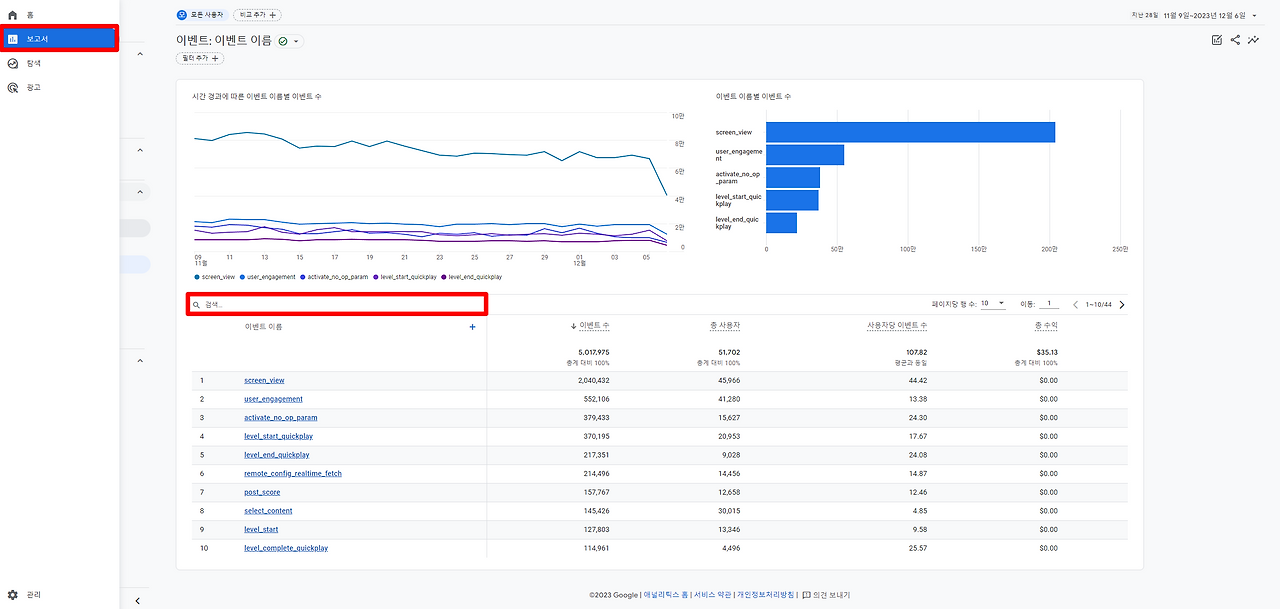The image size is (1280, 609).
Task: Open report status dropdown beside title
Action: click(x=290, y=41)
